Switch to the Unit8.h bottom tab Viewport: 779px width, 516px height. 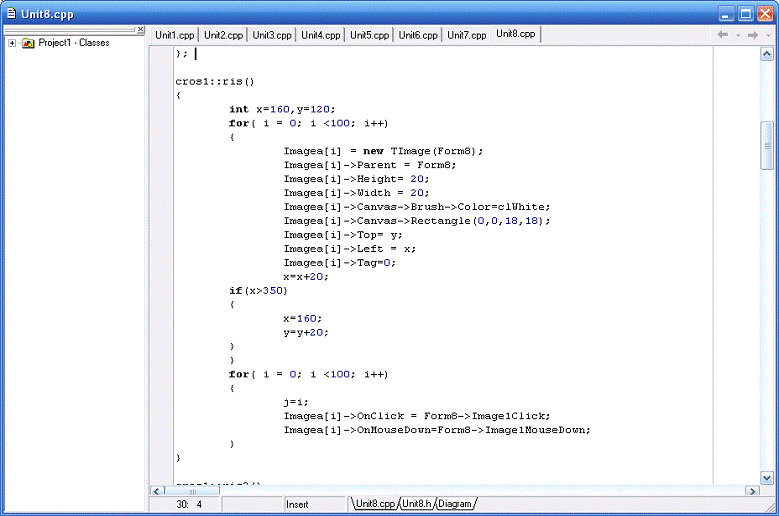click(x=416, y=504)
